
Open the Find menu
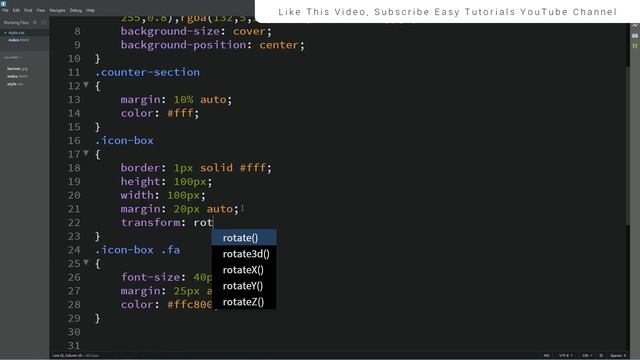[28, 10]
